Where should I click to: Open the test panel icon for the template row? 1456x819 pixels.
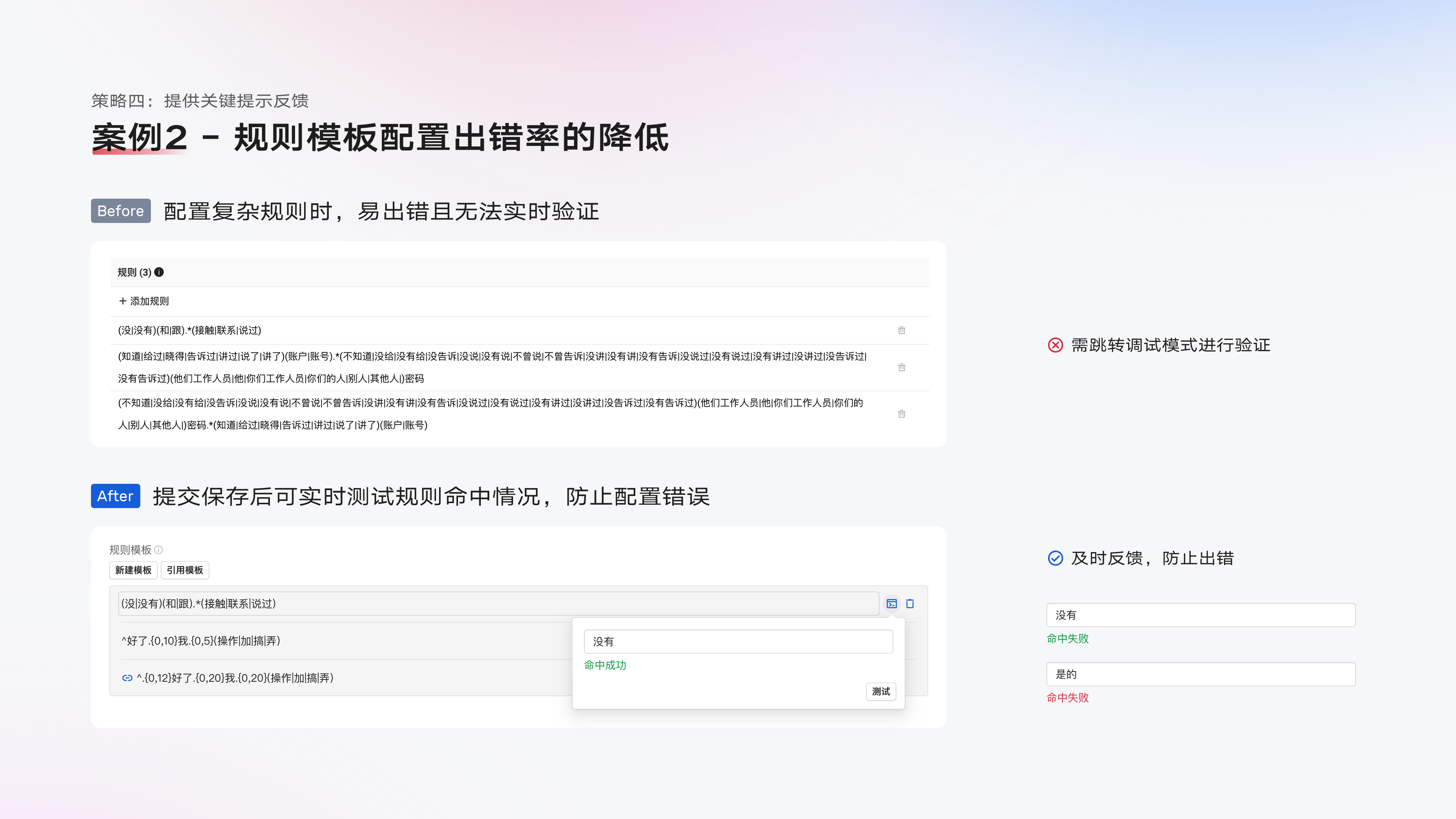pos(891,604)
